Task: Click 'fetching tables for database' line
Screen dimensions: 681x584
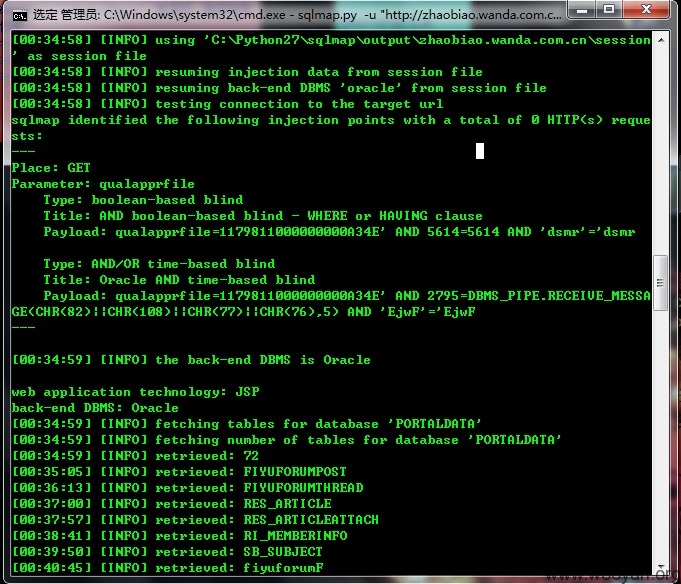Action: coord(246,424)
